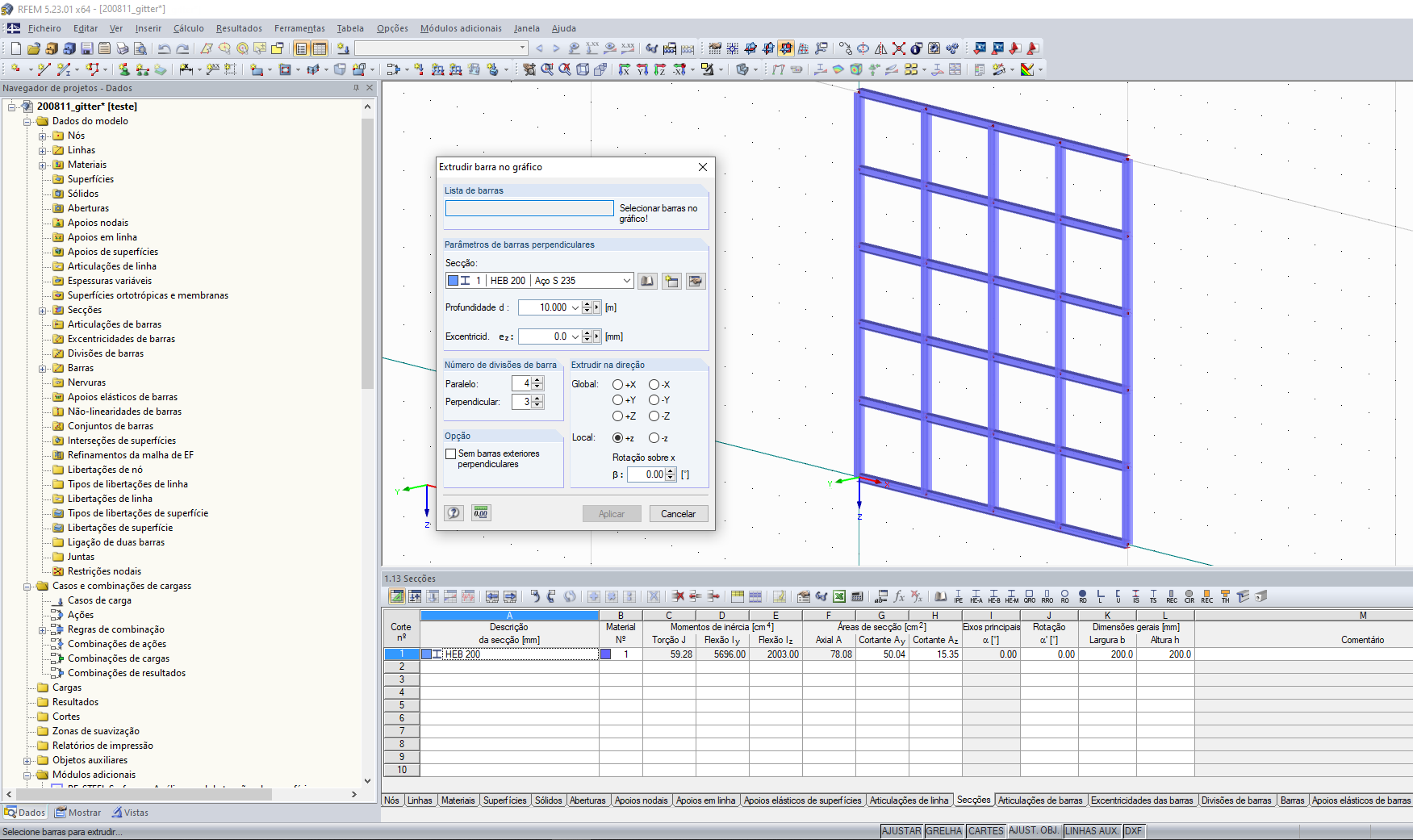Undo the last action
This screenshot has height=840, width=1413.
pos(165,48)
